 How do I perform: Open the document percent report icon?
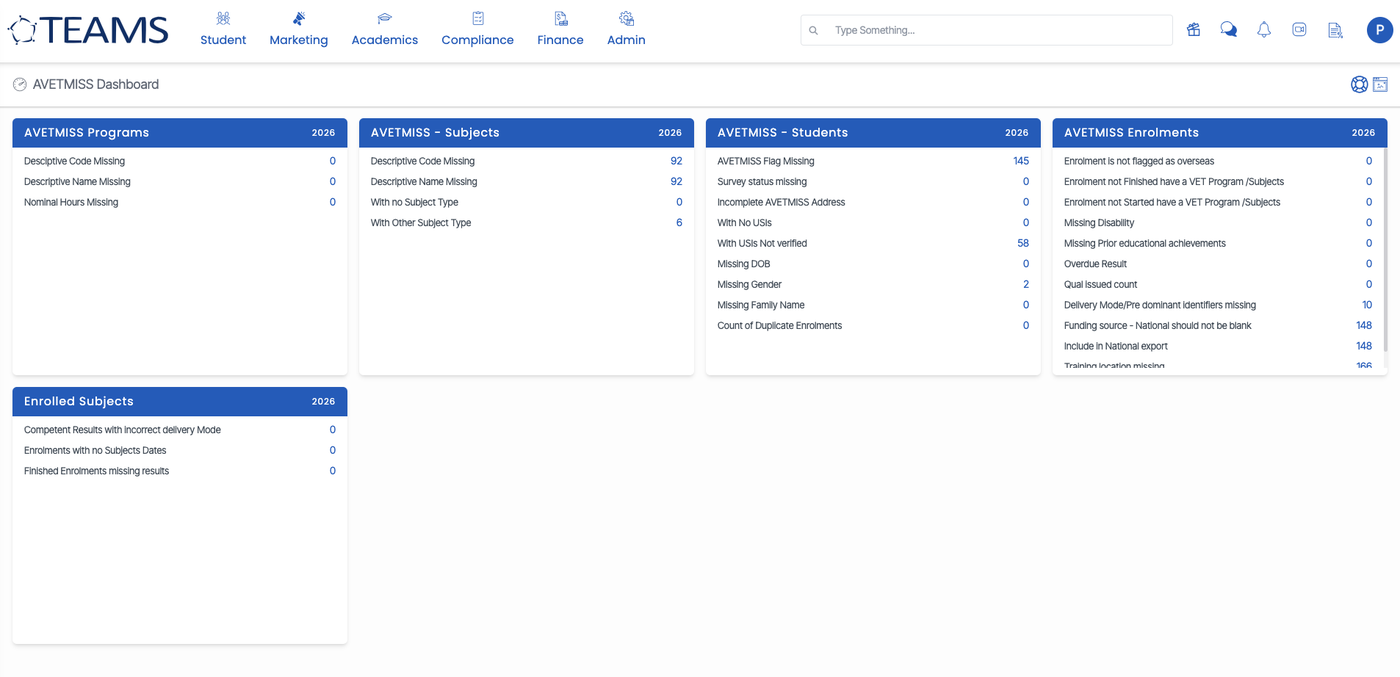pyautogui.click(x=1335, y=30)
